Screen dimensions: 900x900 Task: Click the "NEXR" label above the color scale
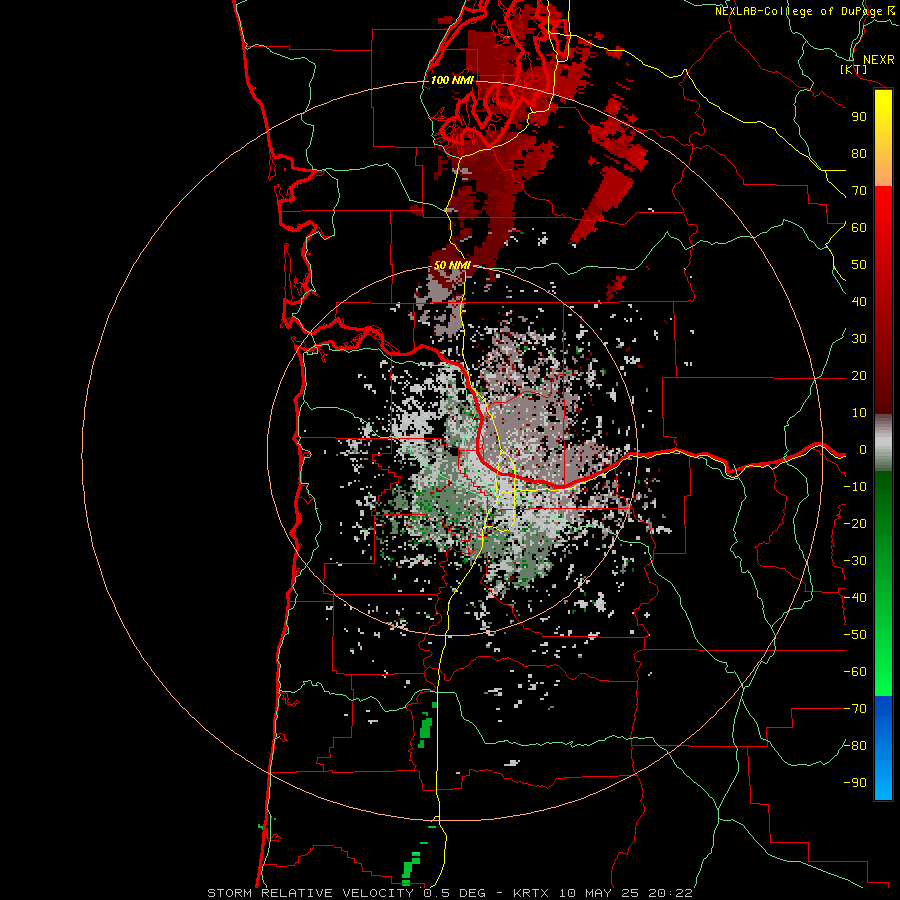[x=879, y=60]
